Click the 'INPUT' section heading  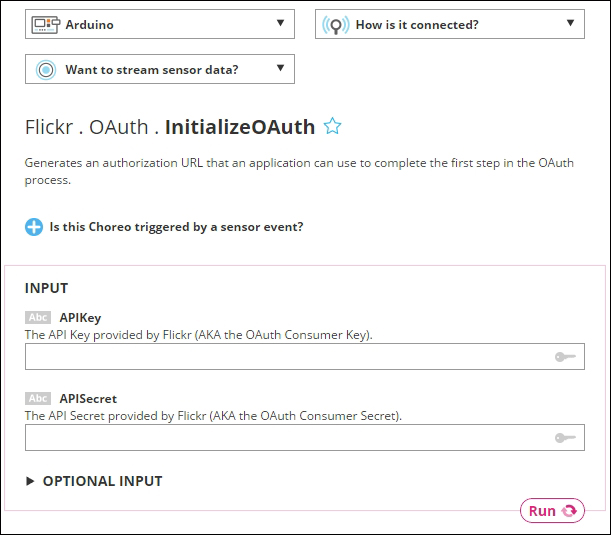tap(46, 288)
